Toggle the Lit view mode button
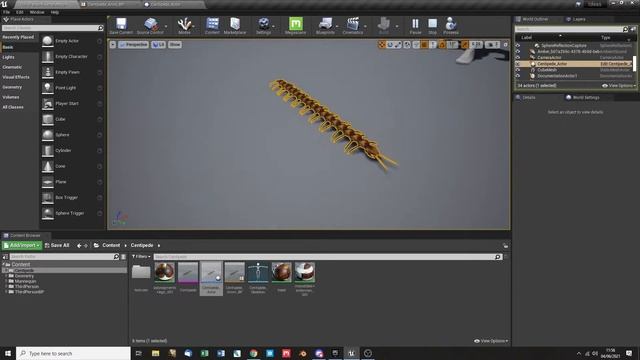640x360 pixels. 158,44
